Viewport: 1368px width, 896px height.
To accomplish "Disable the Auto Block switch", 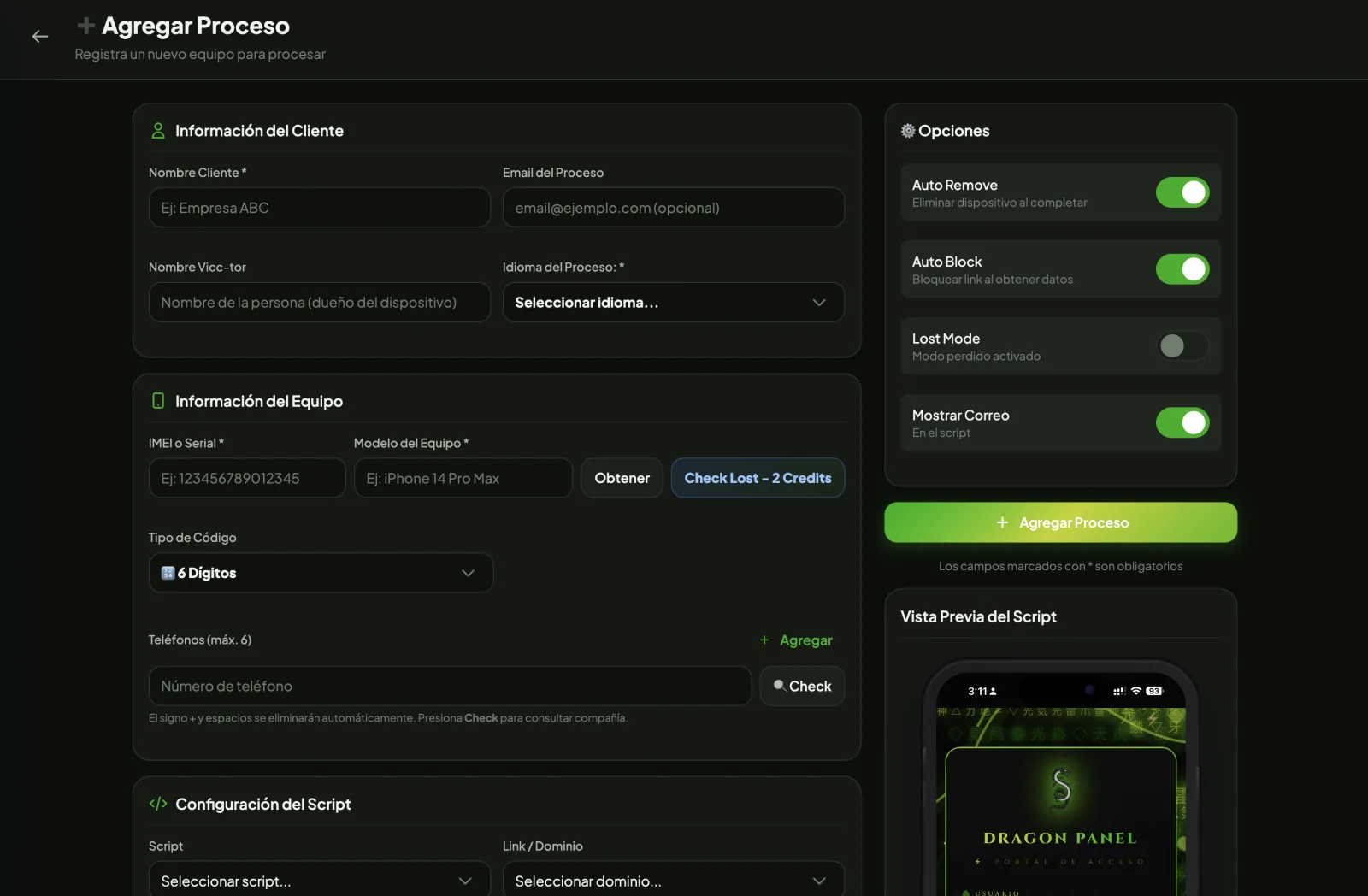I will (1182, 269).
